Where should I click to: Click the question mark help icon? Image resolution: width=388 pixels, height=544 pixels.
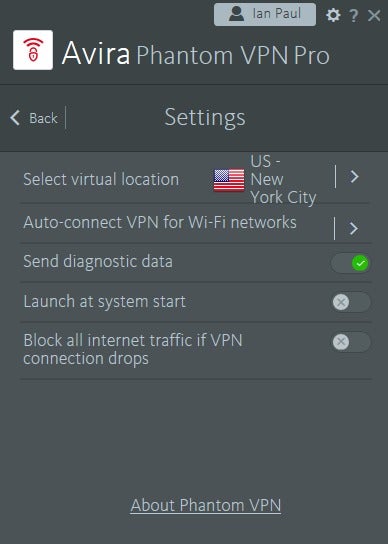(x=354, y=16)
